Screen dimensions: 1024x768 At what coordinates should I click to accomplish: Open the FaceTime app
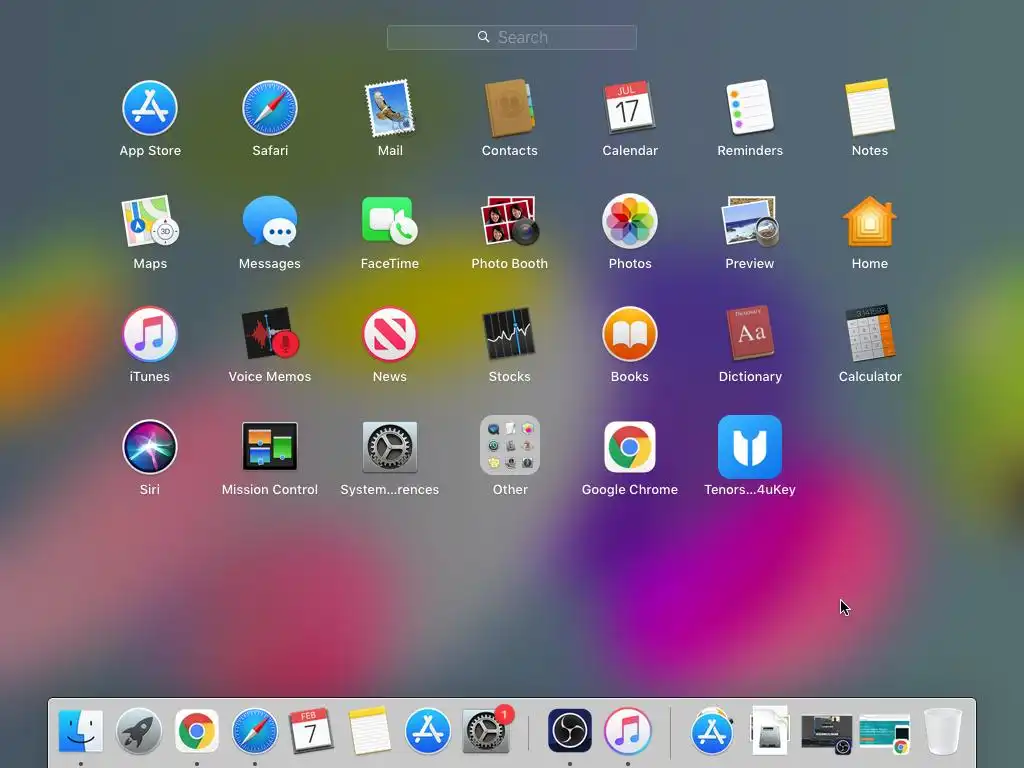point(390,221)
